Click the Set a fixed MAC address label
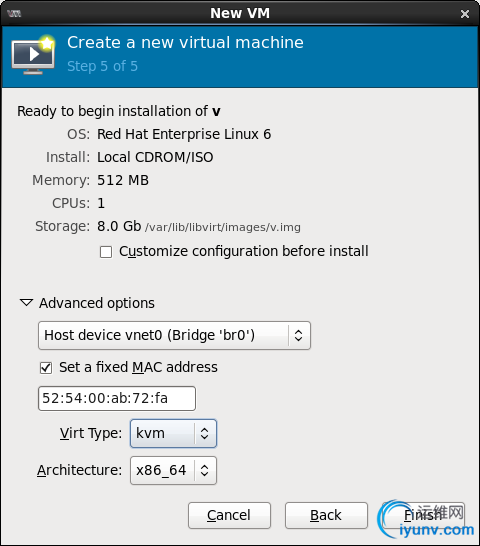This screenshot has width=480, height=546. (138, 367)
